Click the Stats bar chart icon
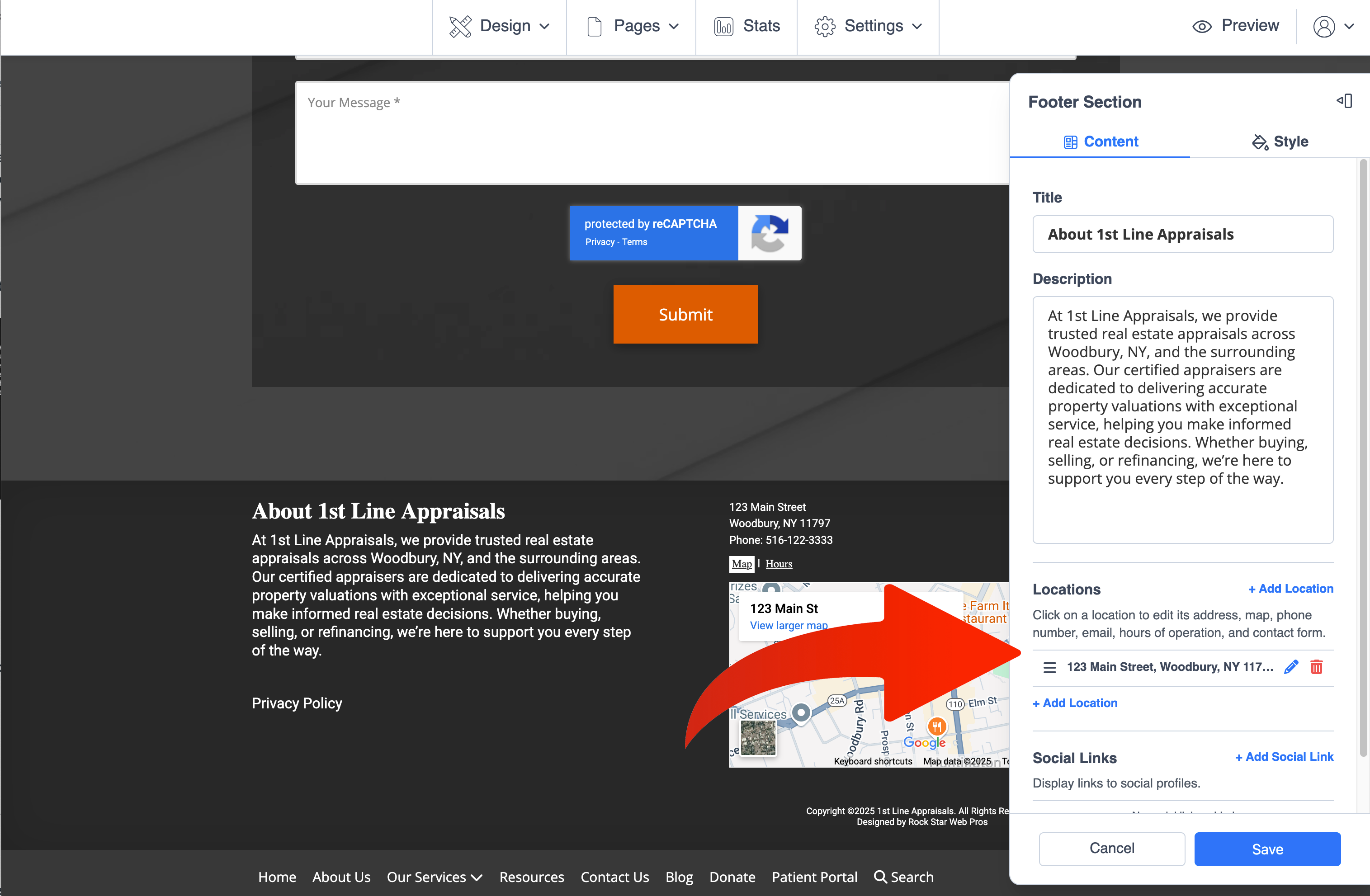Viewport: 1370px width, 896px height. pyautogui.click(x=723, y=27)
